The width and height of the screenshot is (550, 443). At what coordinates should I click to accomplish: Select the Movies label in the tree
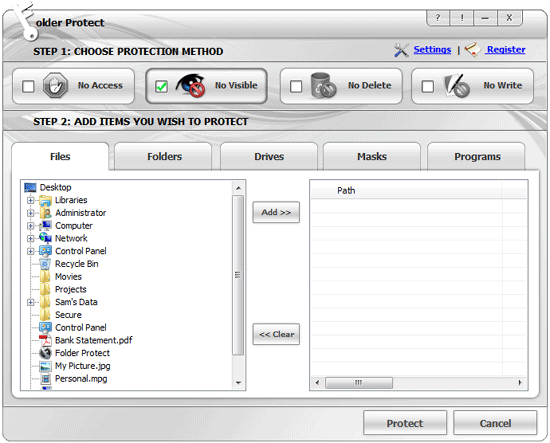tap(68, 277)
